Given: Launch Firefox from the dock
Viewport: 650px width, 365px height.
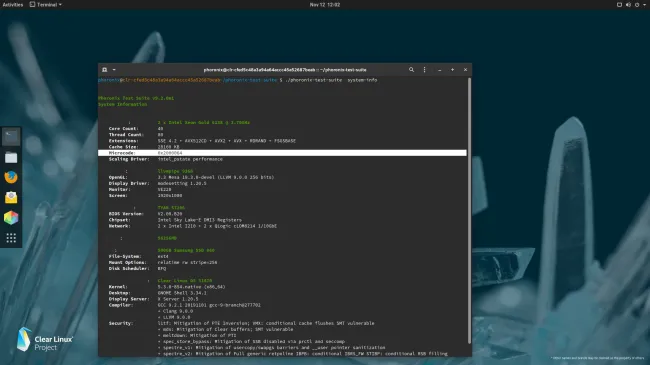Looking at the screenshot, I should click(11, 177).
